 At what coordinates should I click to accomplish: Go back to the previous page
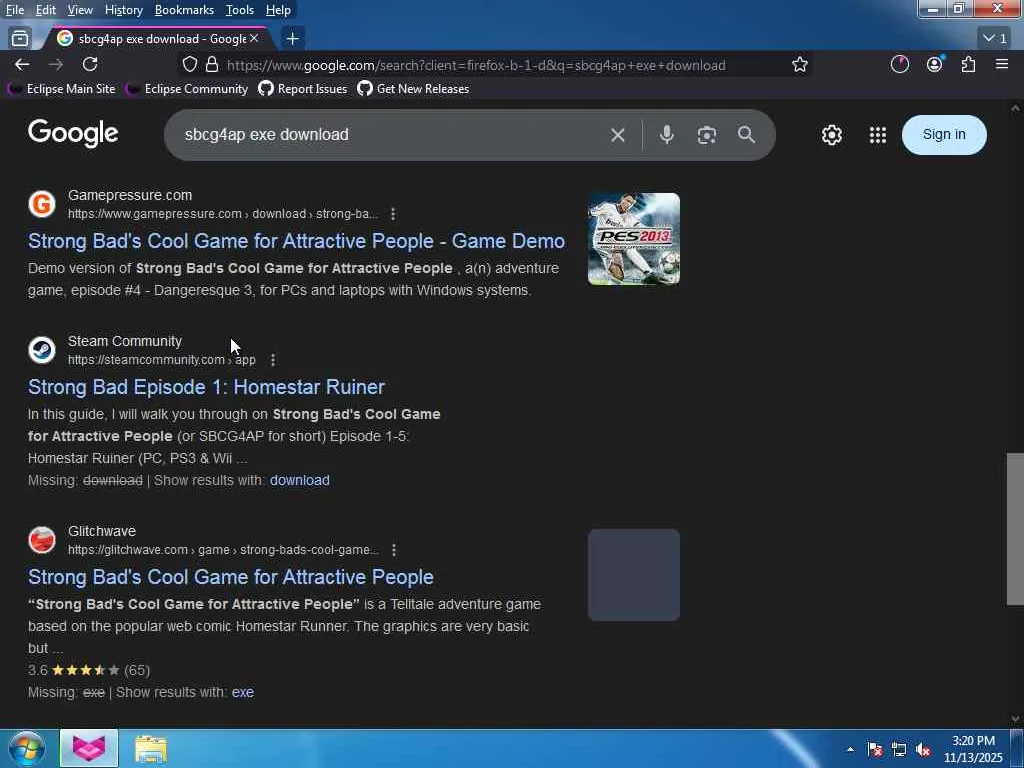coord(22,65)
